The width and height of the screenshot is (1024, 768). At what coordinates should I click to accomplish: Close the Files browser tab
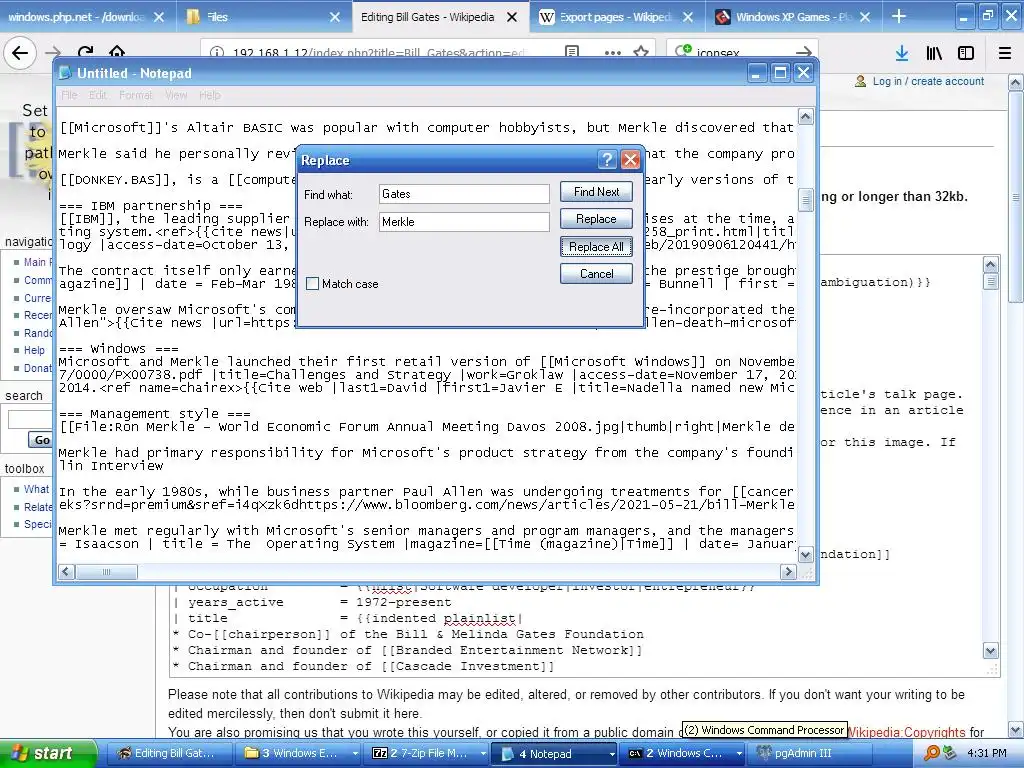click(335, 18)
